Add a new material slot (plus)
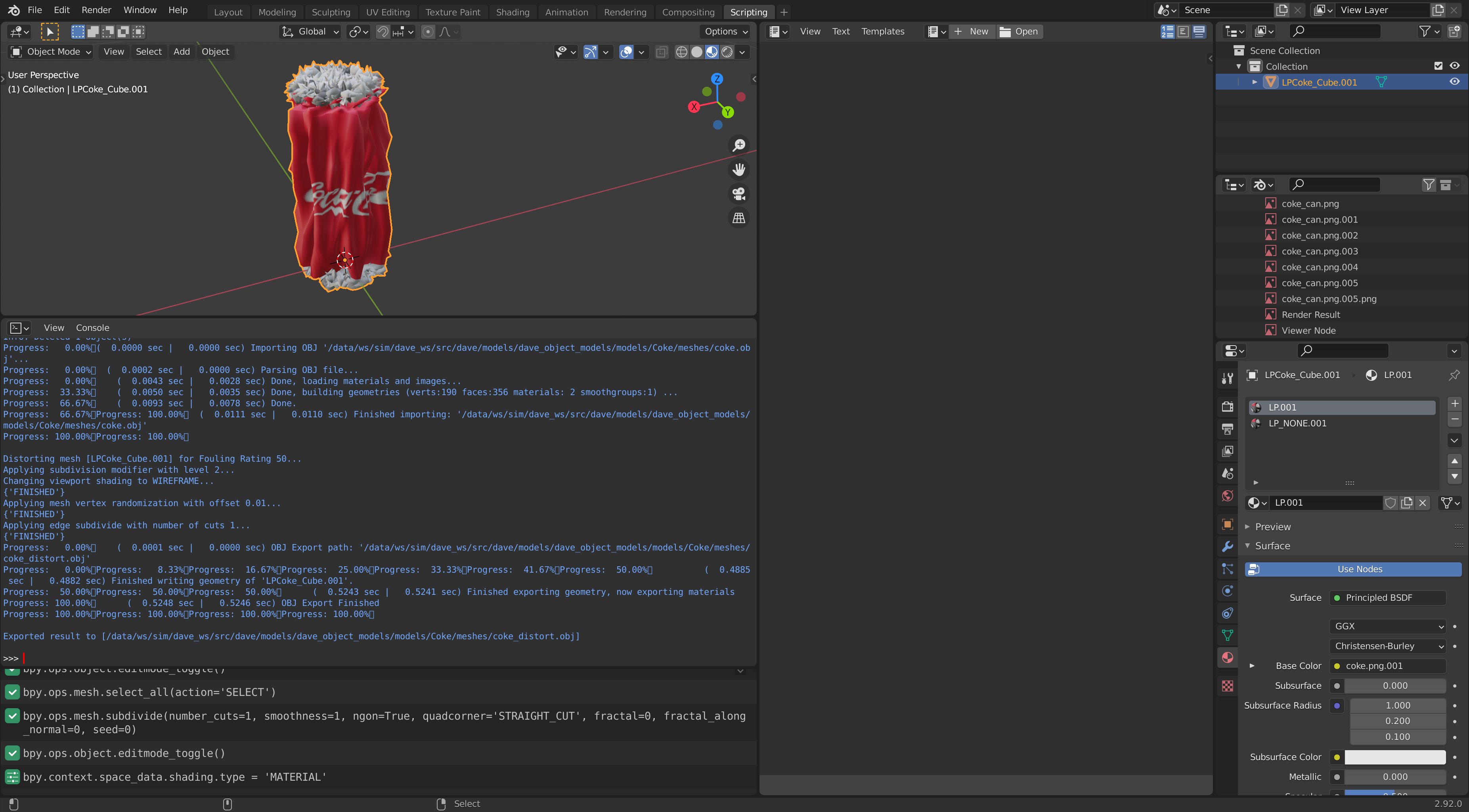 [1455, 404]
